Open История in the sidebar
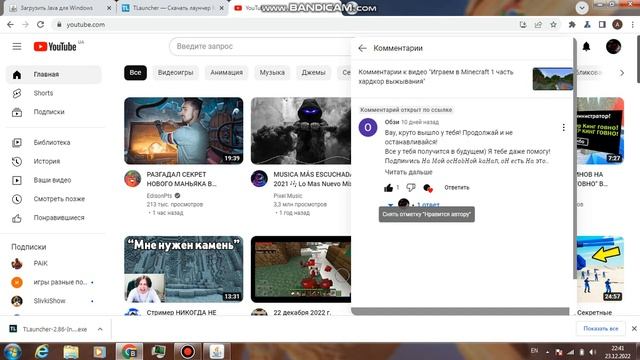640x360 pixels. (53, 161)
